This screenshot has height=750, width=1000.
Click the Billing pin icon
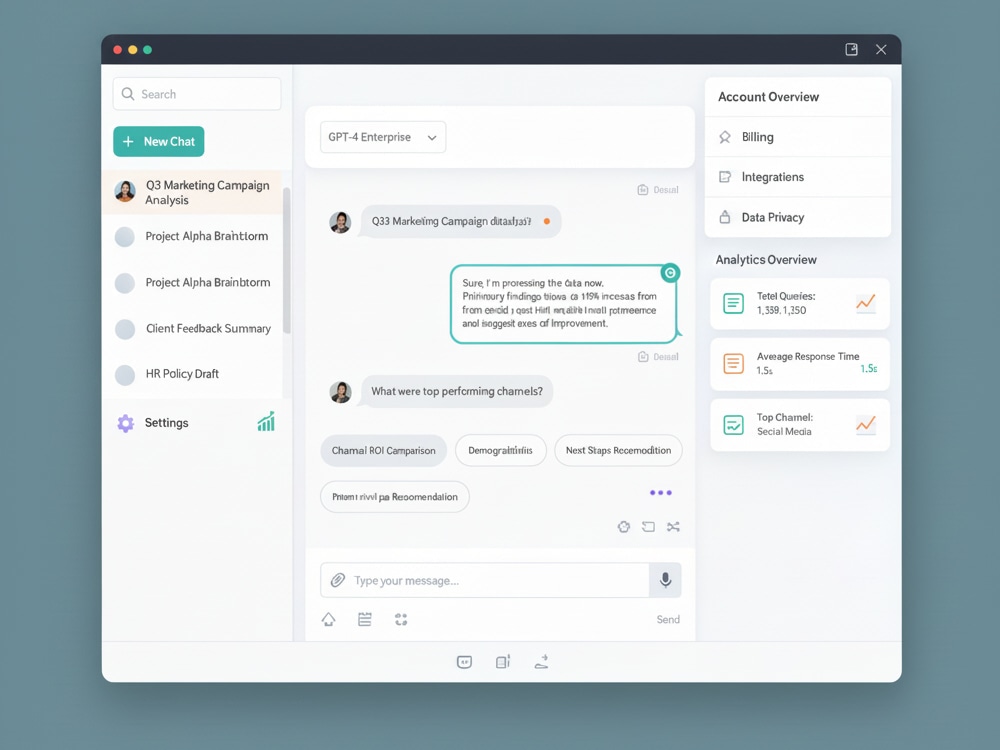[x=724, y=137]
